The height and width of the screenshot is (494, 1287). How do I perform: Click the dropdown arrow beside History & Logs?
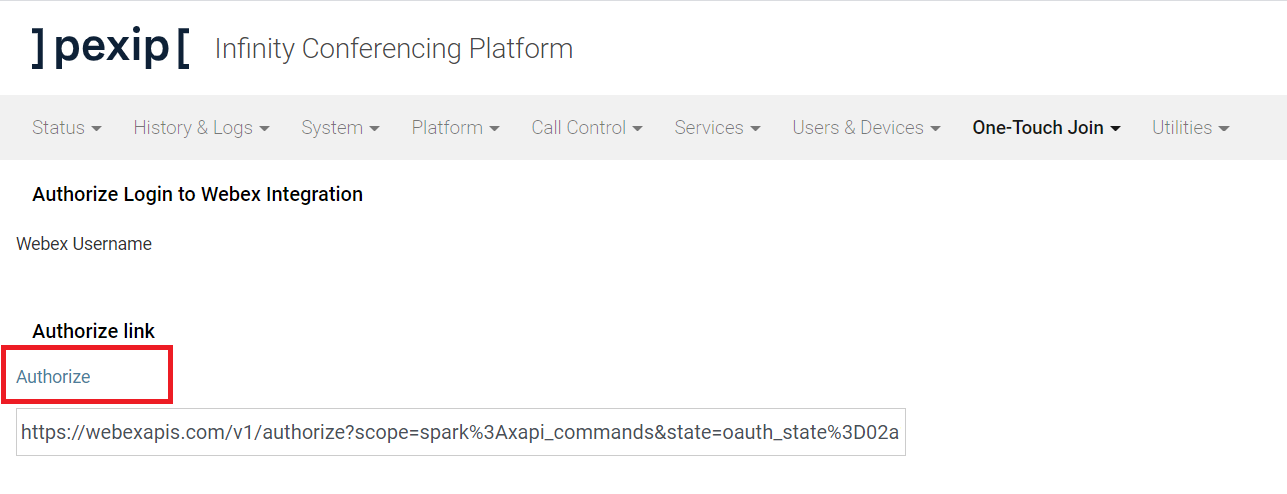[265, 129]
